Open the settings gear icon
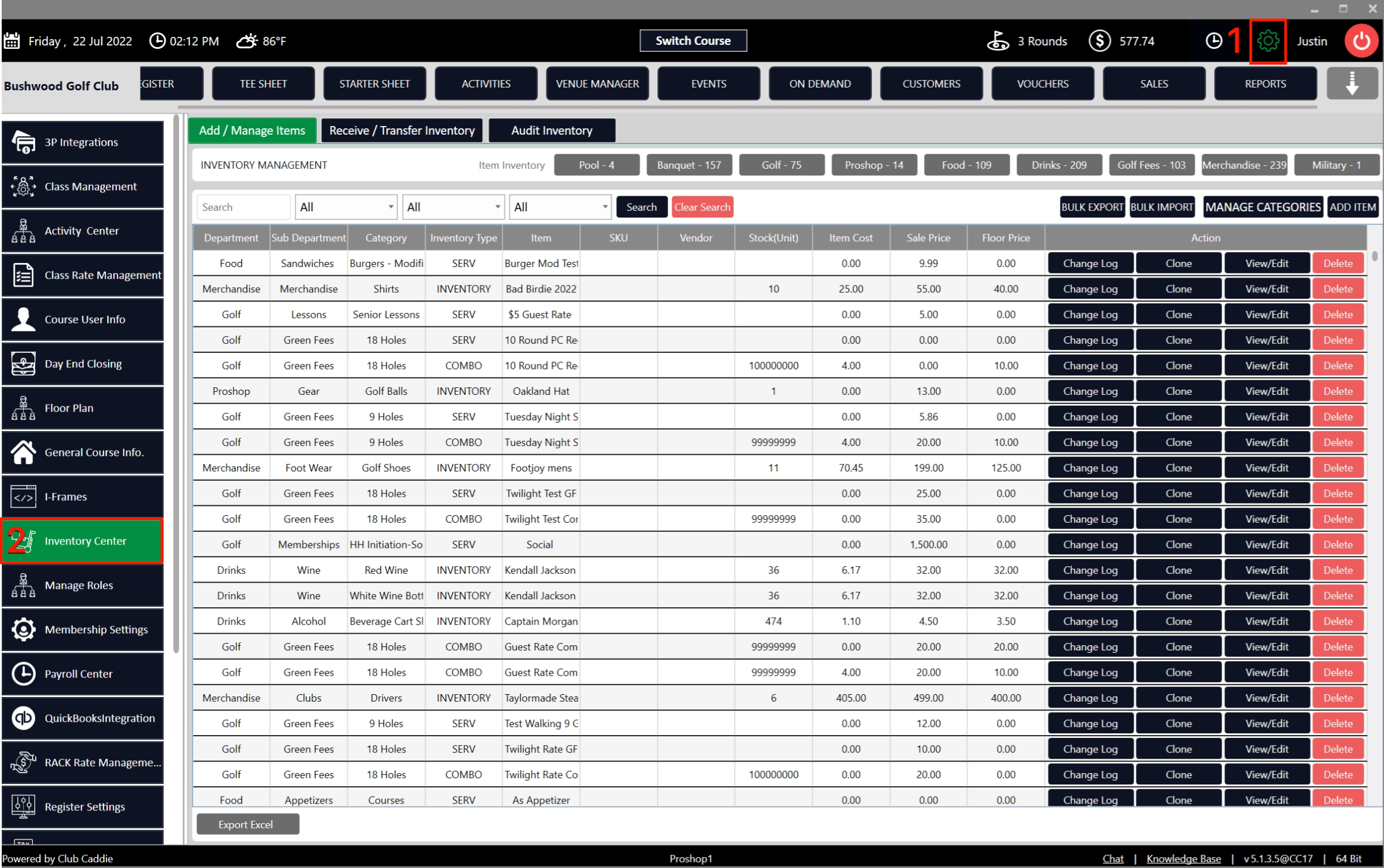 click(1268, 41)
